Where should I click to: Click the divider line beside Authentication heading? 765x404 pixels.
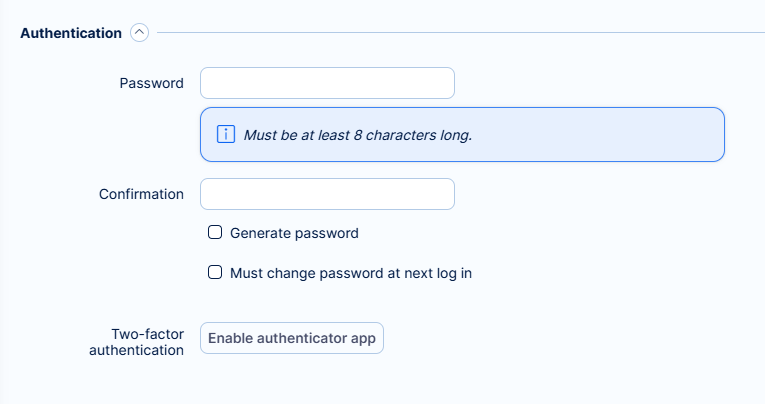point(450,33)
